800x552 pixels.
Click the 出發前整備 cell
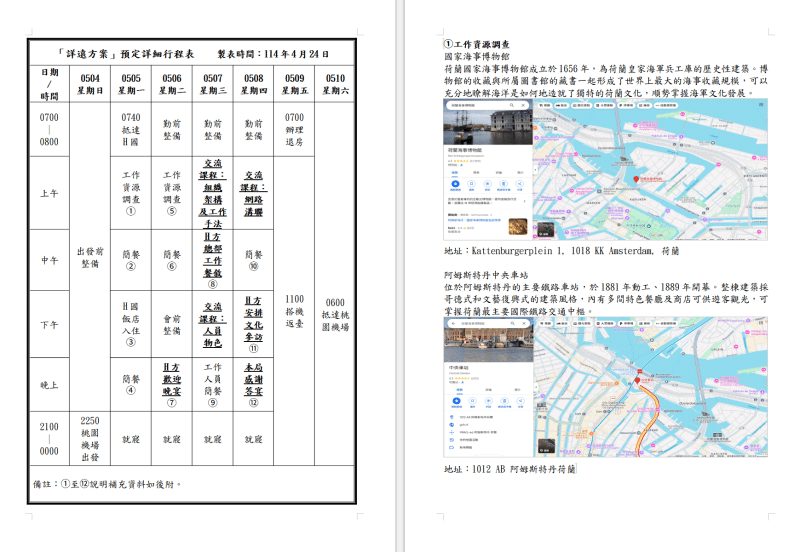coord(90,257)
